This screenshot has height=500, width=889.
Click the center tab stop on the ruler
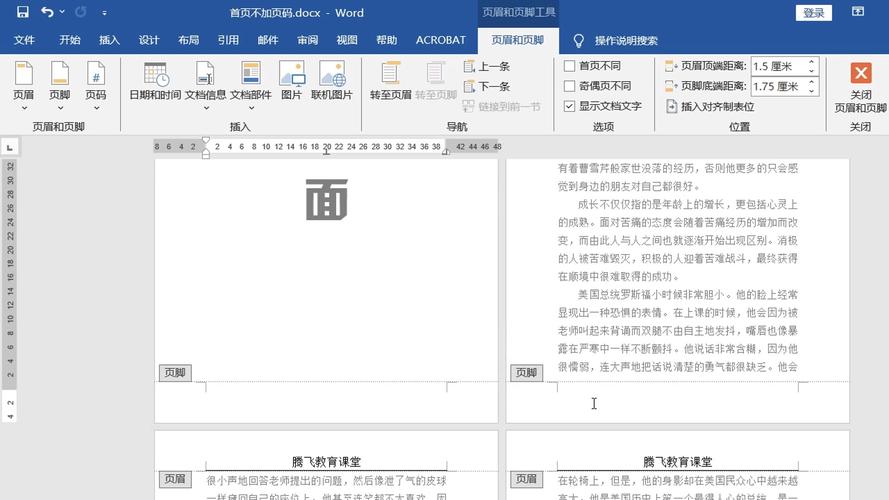327,152
